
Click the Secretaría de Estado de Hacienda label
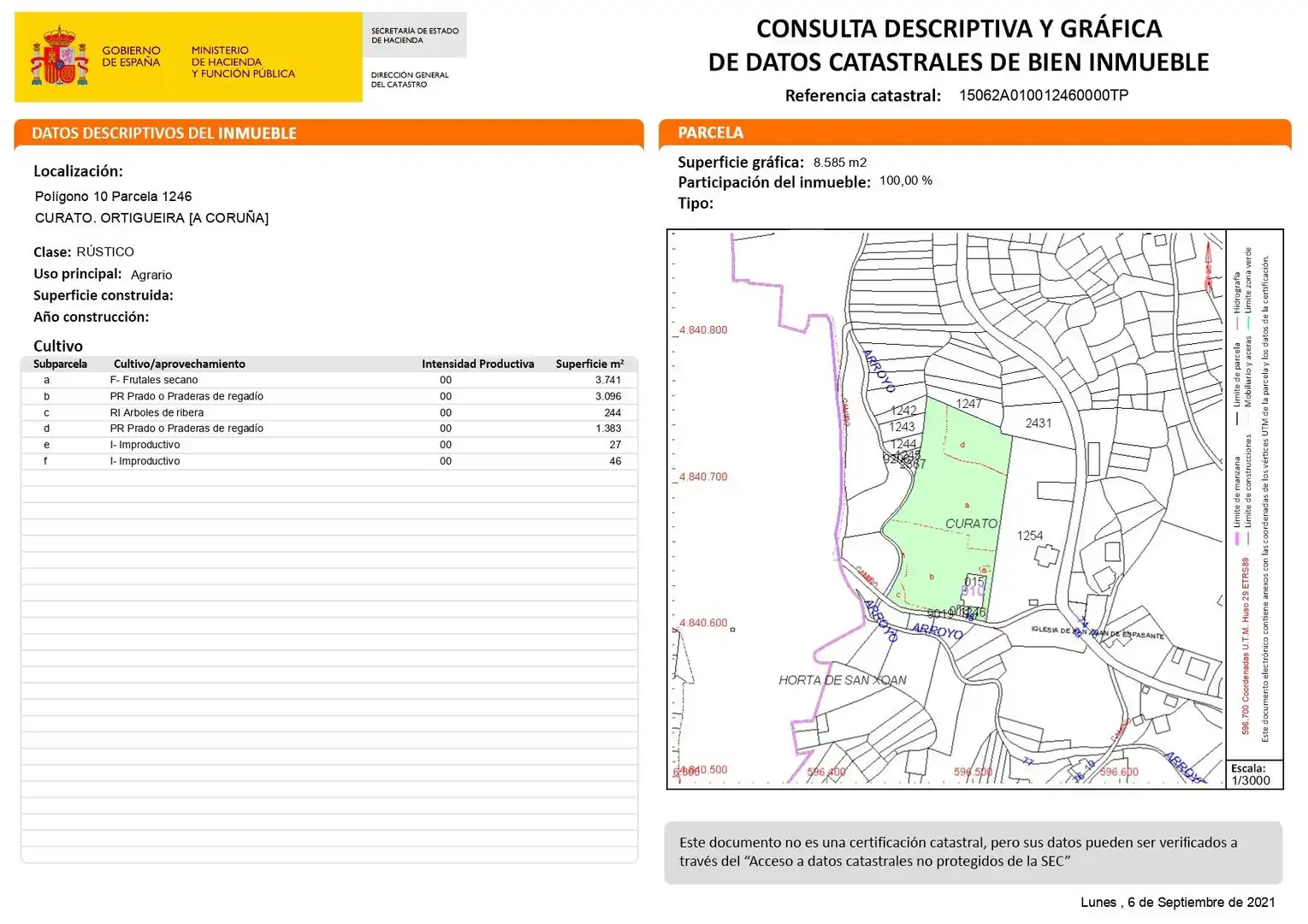[x=415, y=36]
